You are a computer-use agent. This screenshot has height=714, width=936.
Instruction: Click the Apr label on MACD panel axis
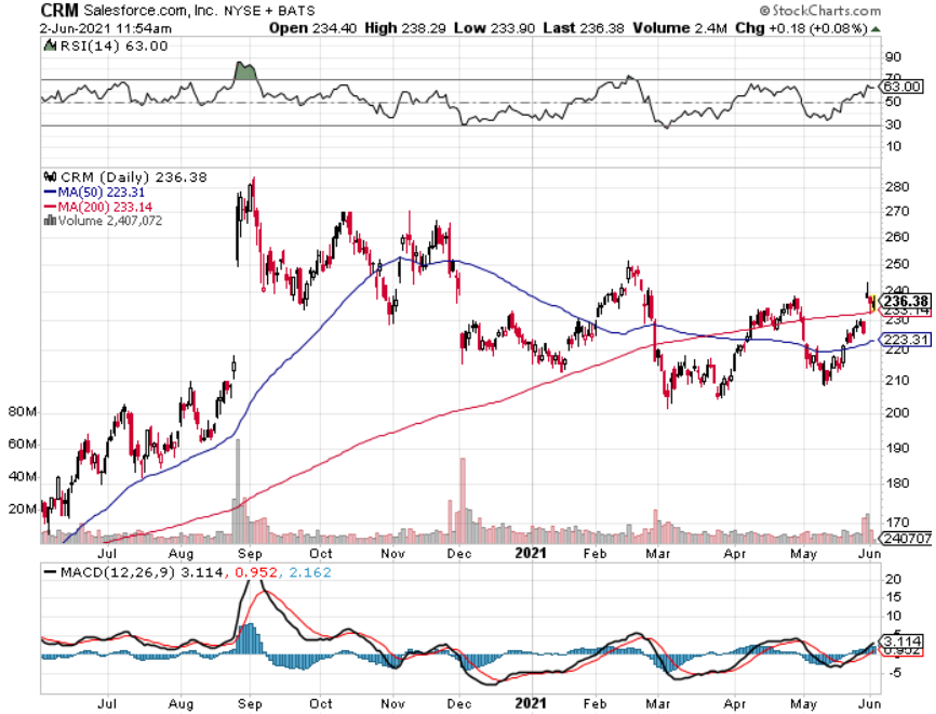click(735, 704)
